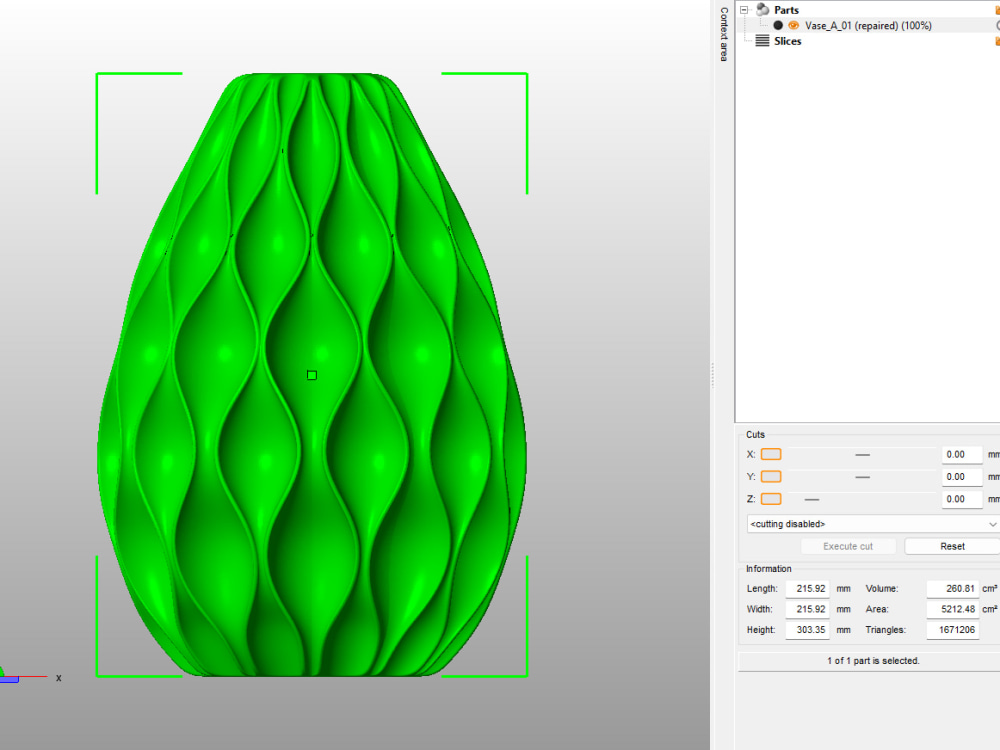Click the Width value 215.92 field
The height and width of the screenshot is (750, 1000).
(x=807, y=609)
